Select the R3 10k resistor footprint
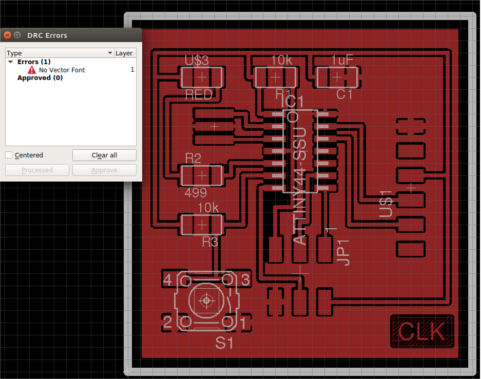 point(202,225)
